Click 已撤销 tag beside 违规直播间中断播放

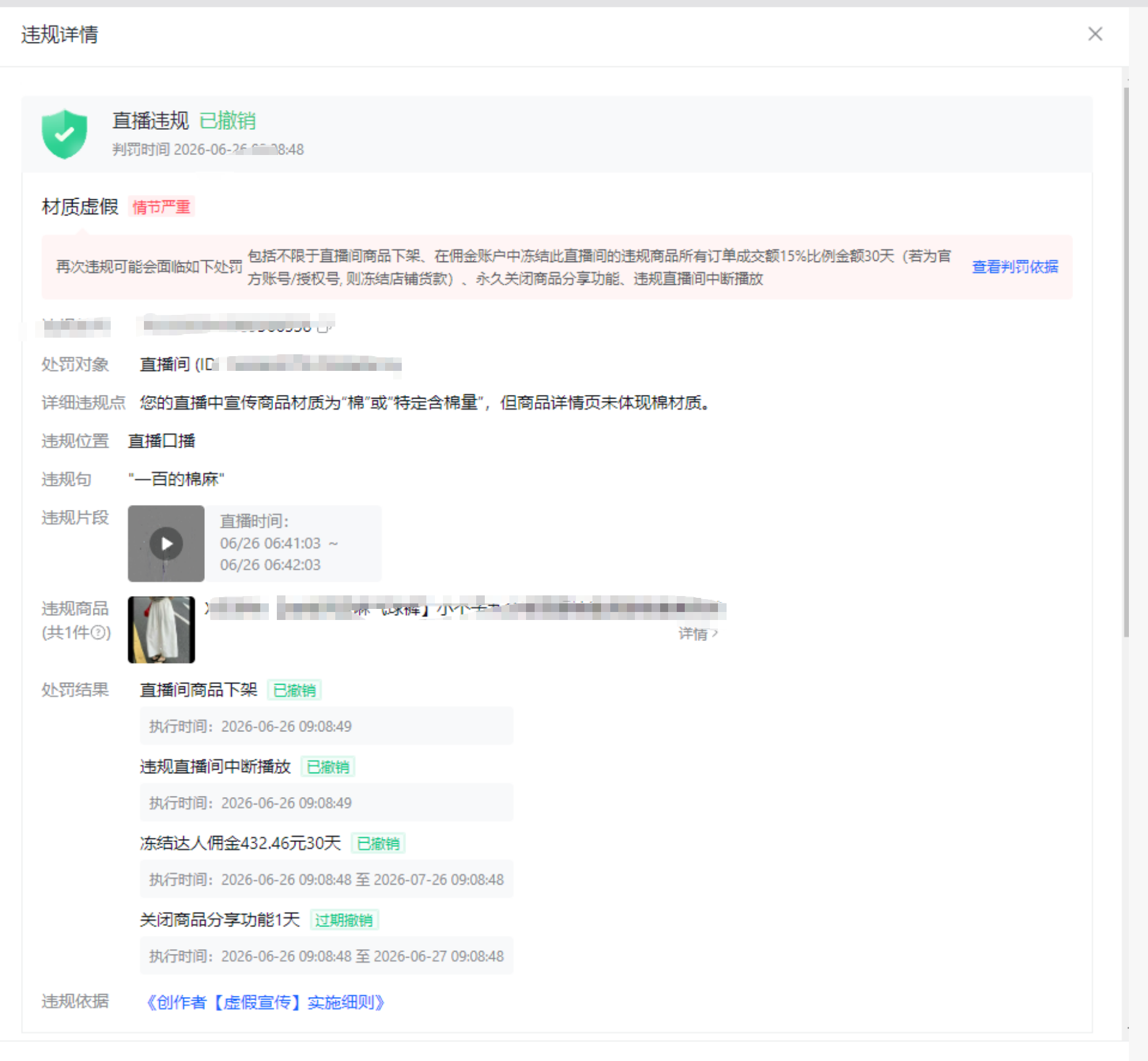(328, 767)
